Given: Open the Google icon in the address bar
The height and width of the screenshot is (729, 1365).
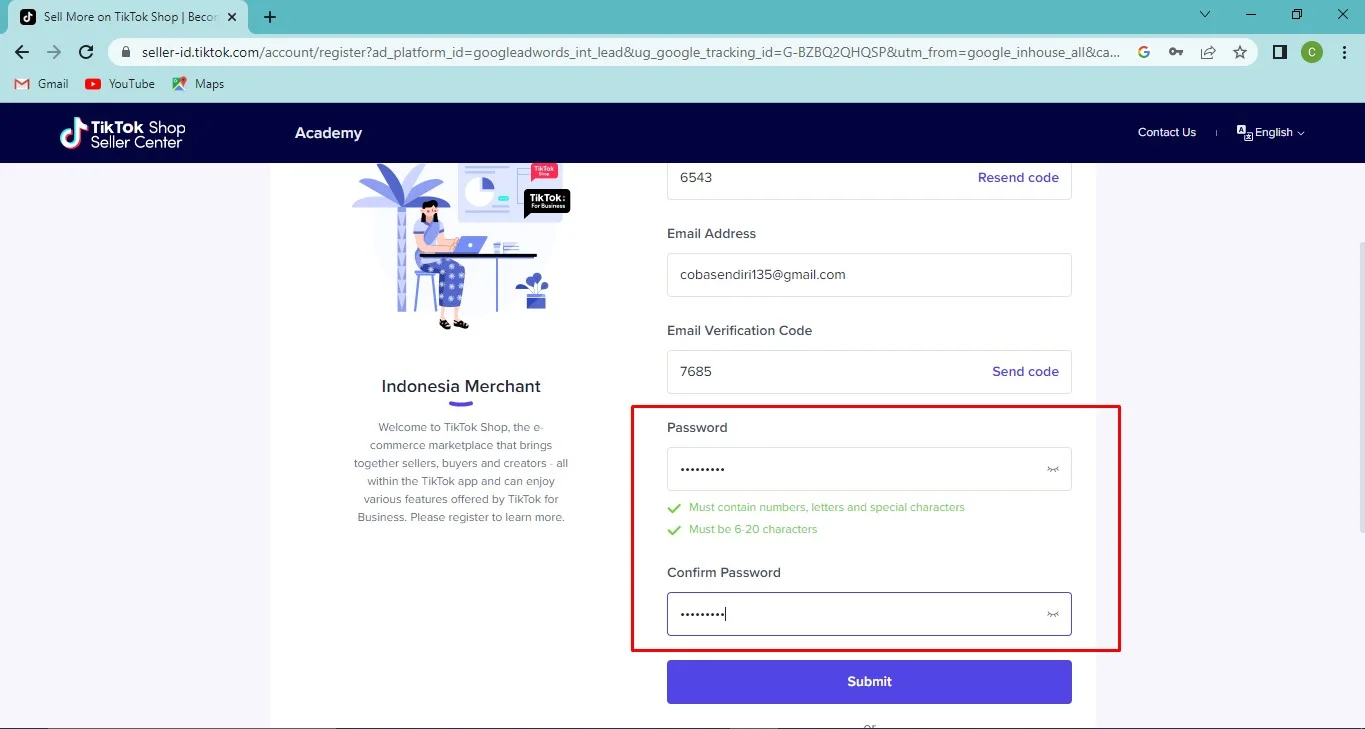Looking at the screenshot, I should (1144, 52).
